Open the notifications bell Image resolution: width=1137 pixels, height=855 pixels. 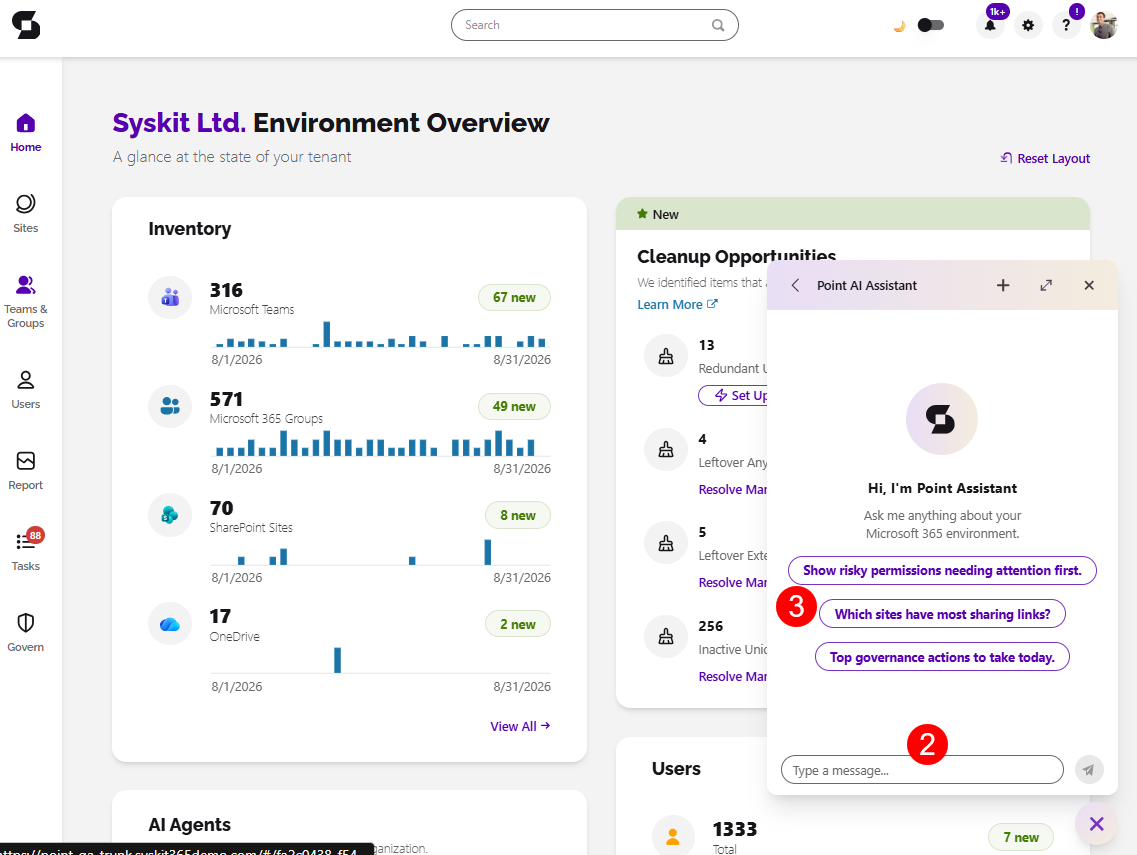pyautogui.click(x=990, y=25)
